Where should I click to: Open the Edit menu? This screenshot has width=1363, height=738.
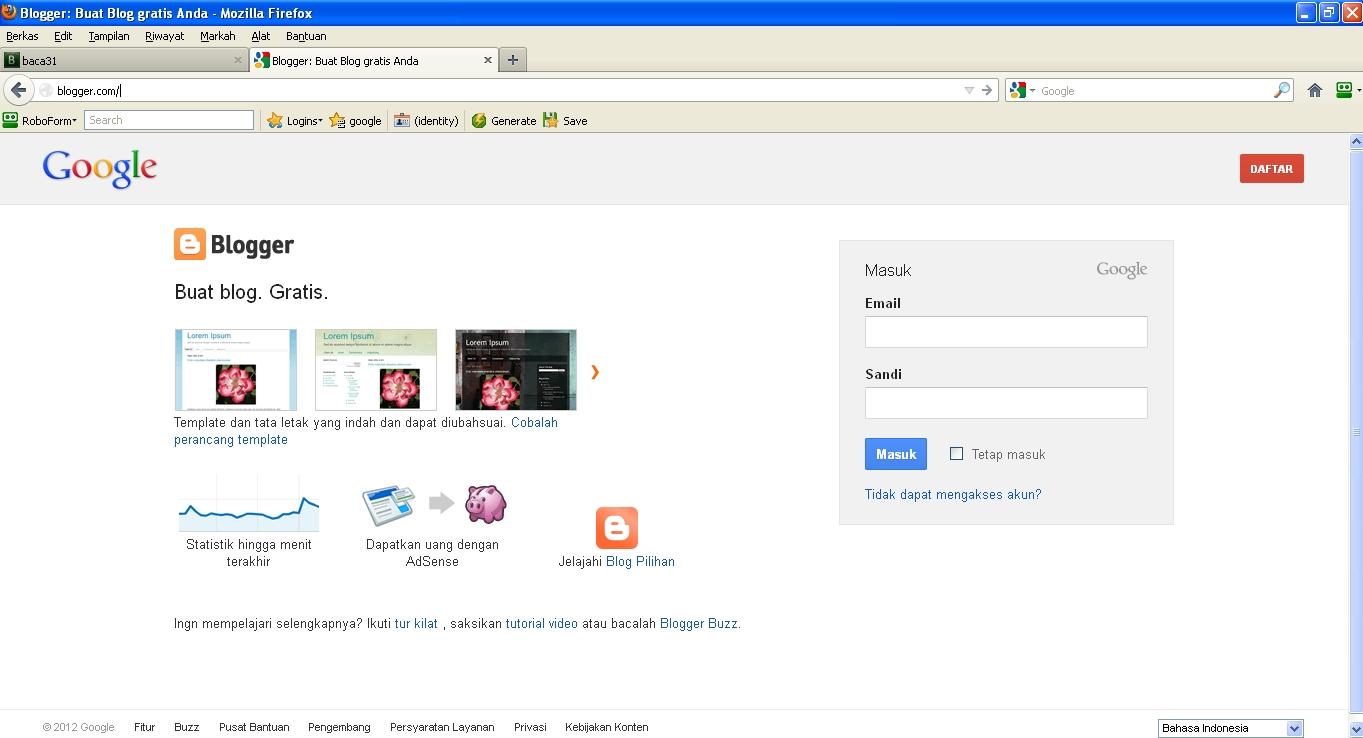tap(63, 36)
